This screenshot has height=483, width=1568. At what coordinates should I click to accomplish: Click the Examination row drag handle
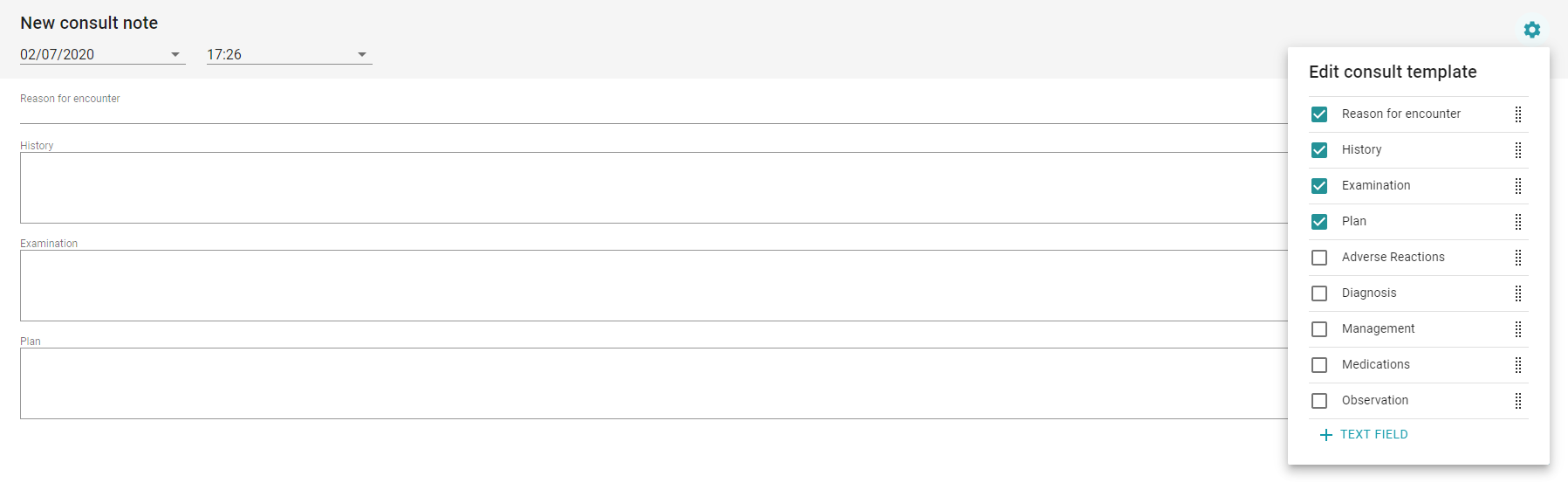click(x=1518, y=186)
